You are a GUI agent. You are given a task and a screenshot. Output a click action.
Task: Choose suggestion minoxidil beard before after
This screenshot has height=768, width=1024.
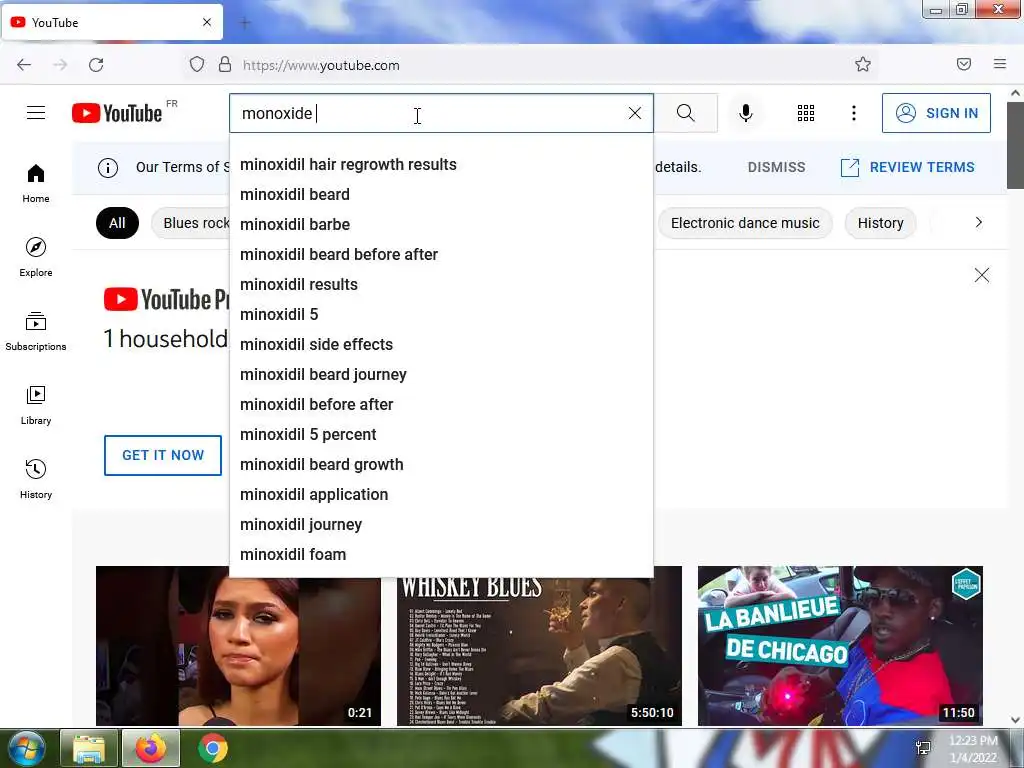(x=441, y=255)
